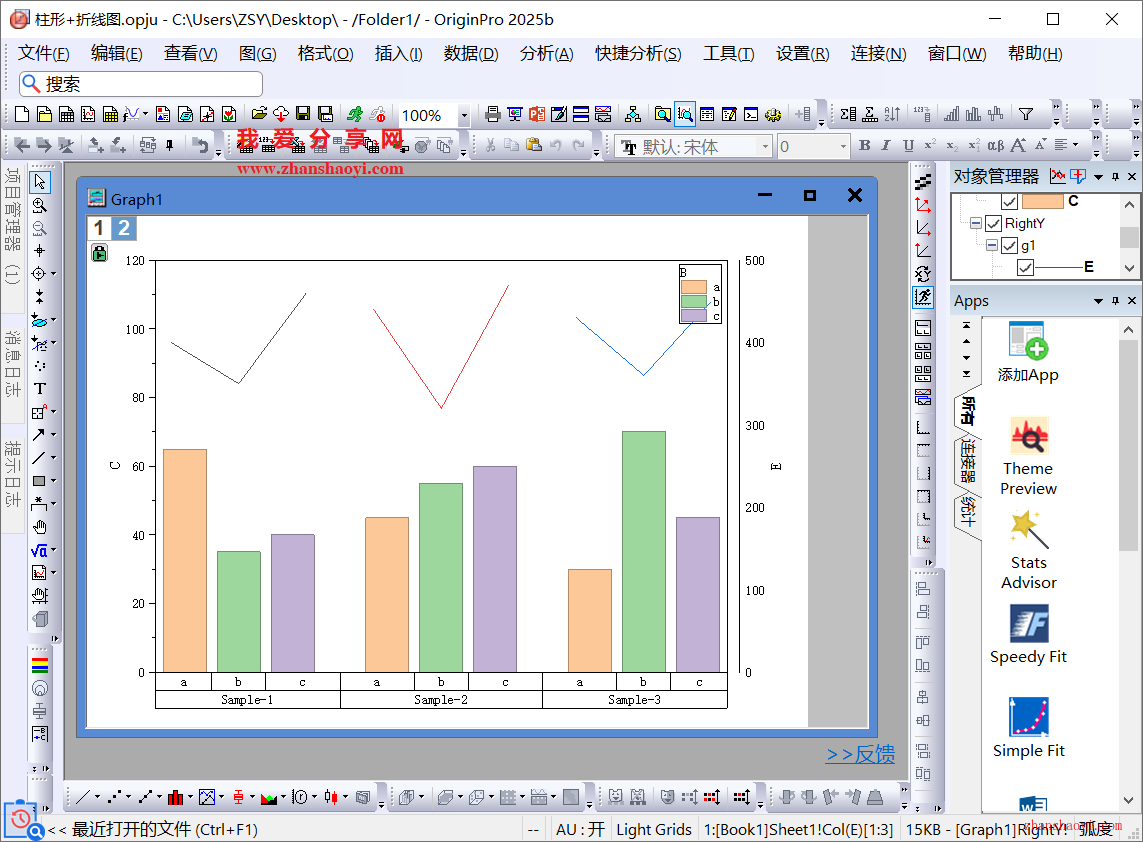This screenshot has height=842, width=1143.
Task: Toggle visibility checkbox for plot E
Action: (x=1025, y=267)
